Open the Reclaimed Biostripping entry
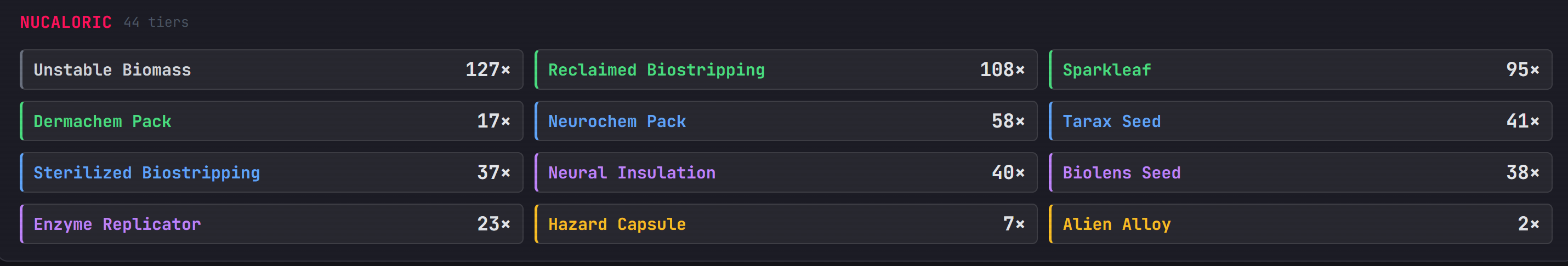Viewport: 1568px width, 266px height. (786, 70)
